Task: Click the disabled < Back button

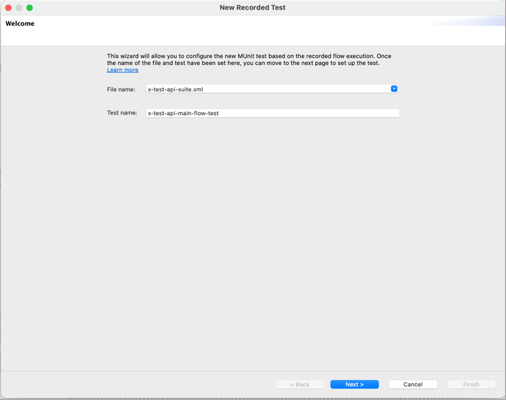Action: click(300, 384)
